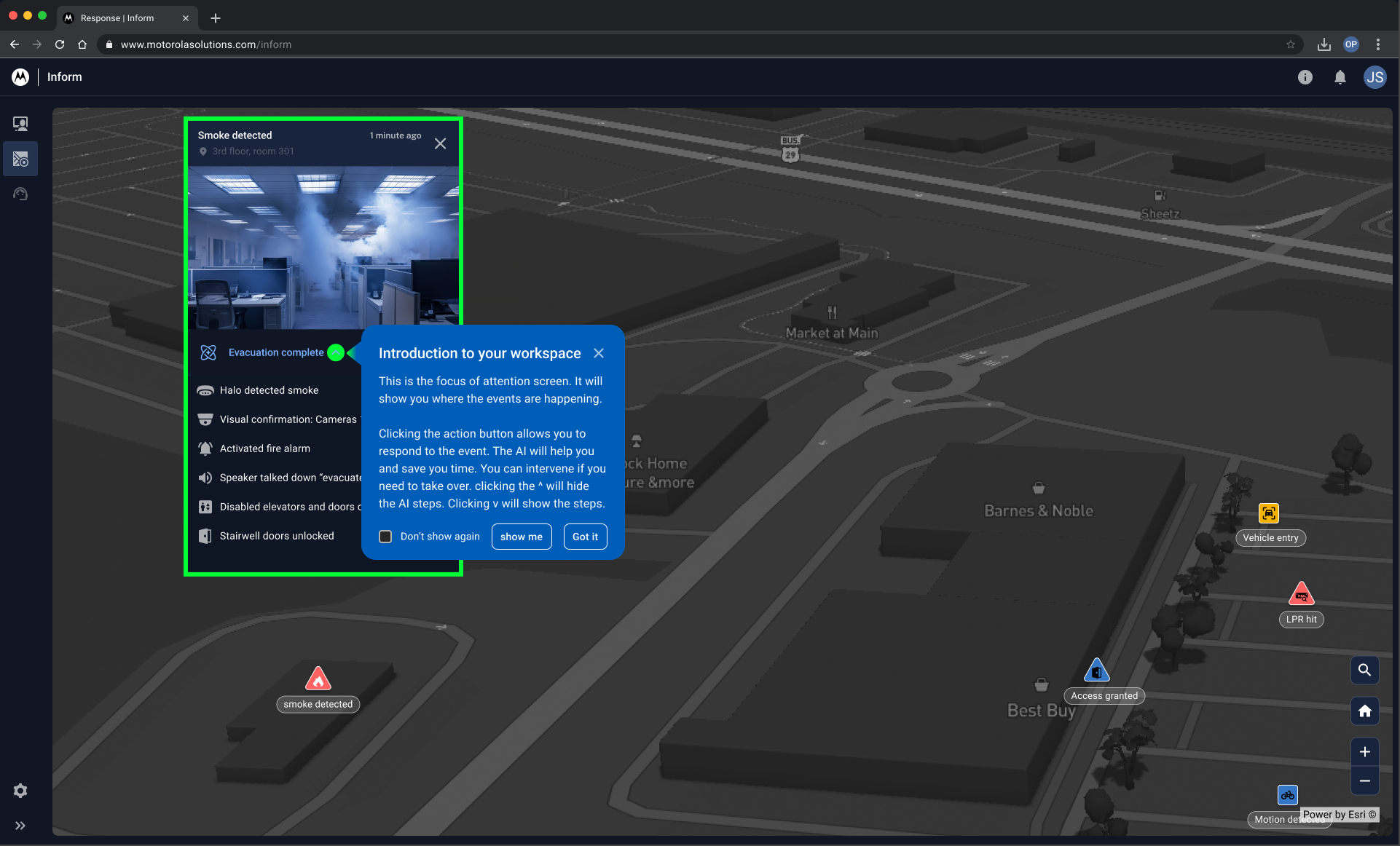The width and height of the screenshot is (1400, 846).
Task: Zoom in the map with plus
Action: click(1364, 752)
